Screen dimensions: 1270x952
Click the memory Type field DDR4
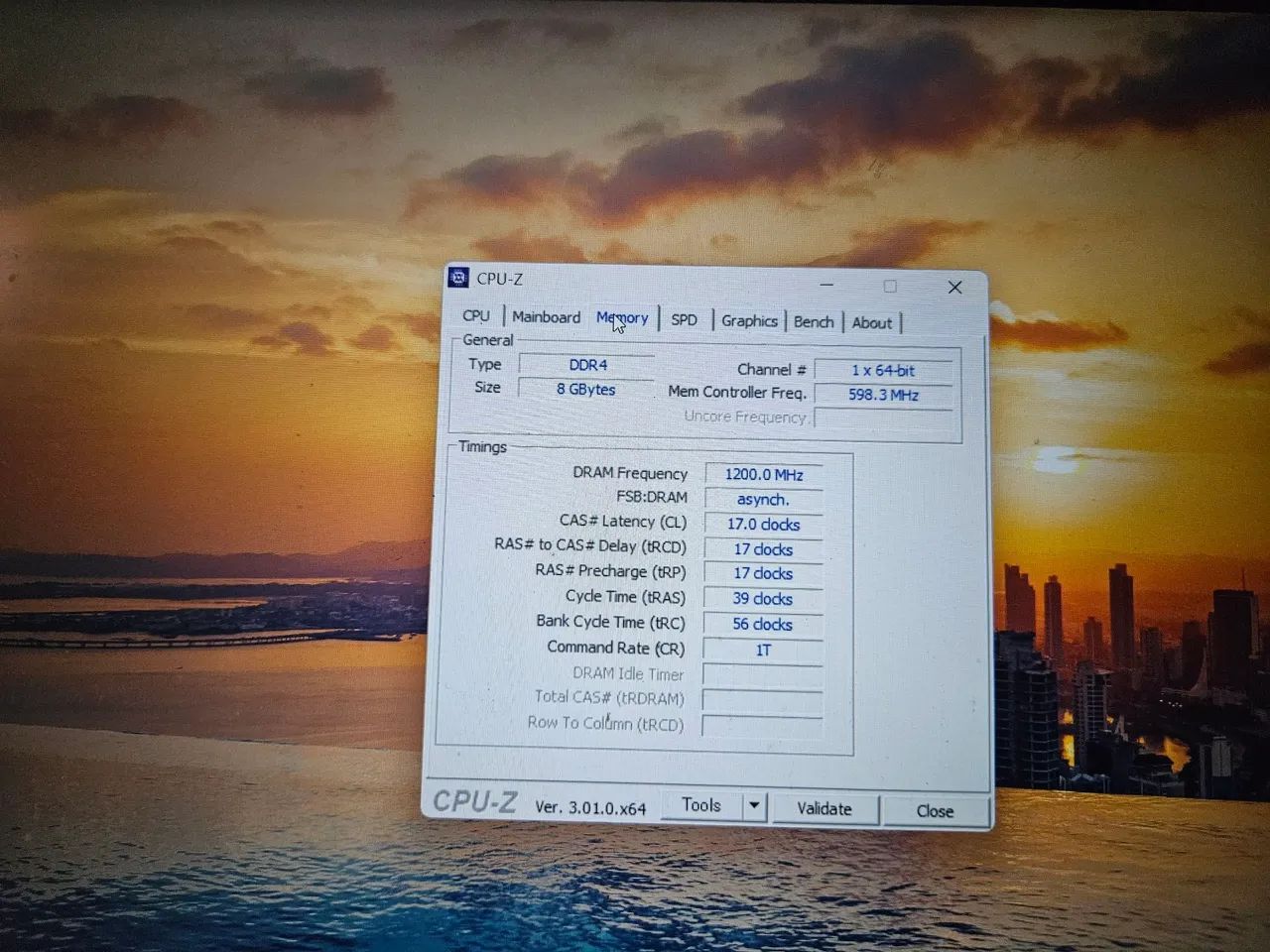[587, 365]
